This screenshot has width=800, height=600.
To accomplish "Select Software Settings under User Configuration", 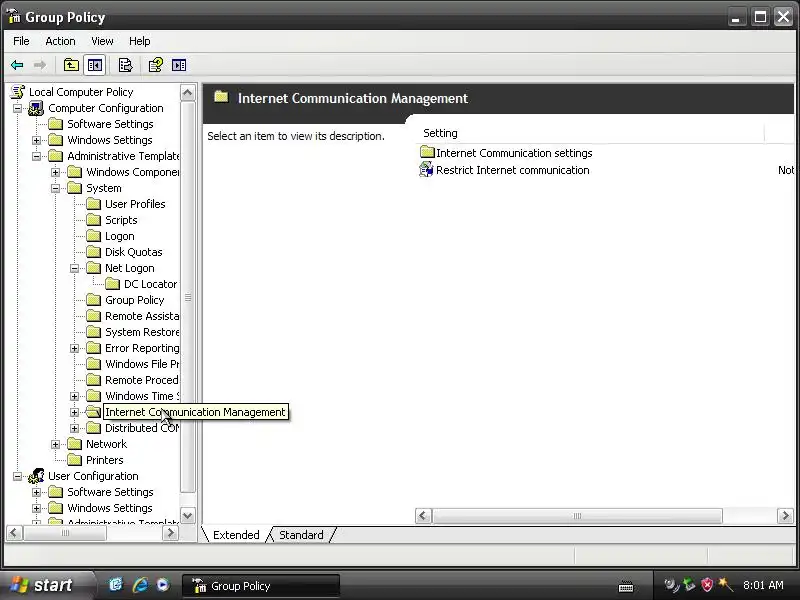I will pyautogui.click(x=110, y=492).
